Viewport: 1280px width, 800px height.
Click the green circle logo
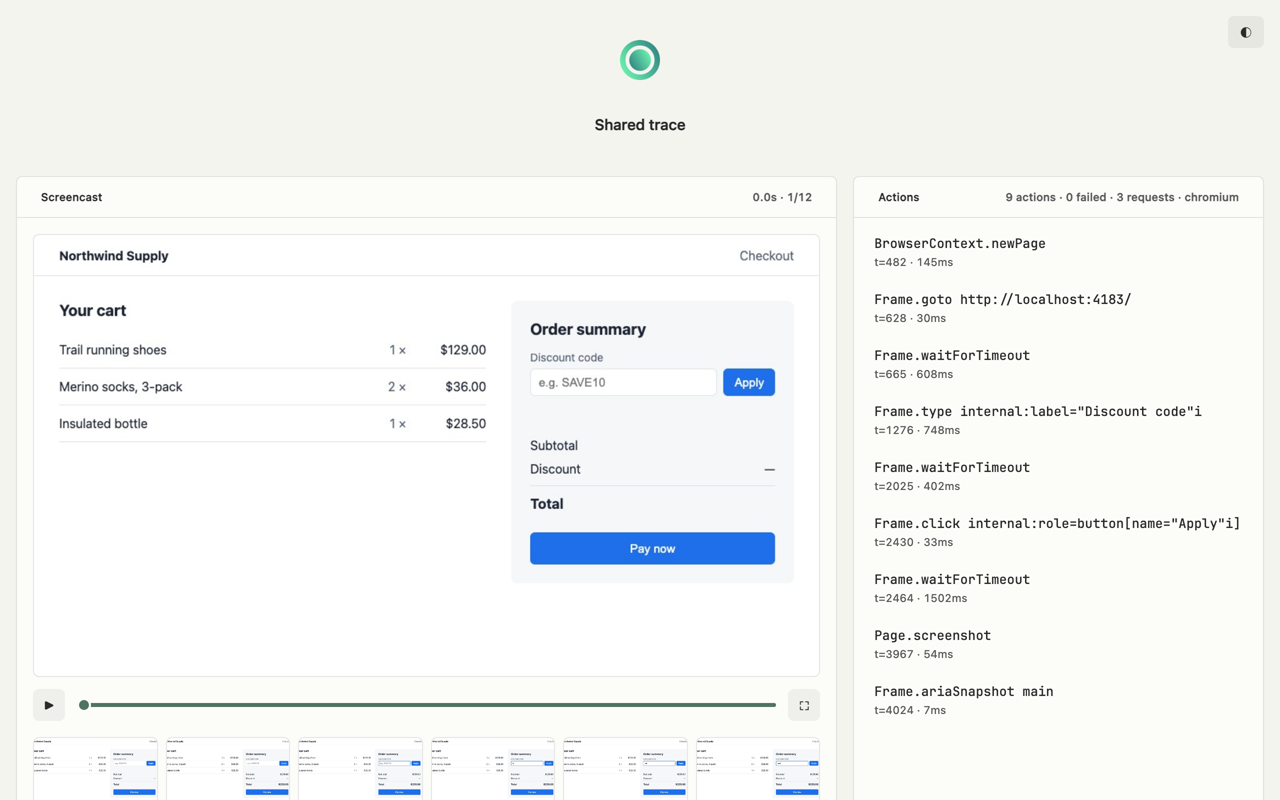[640, 60]
